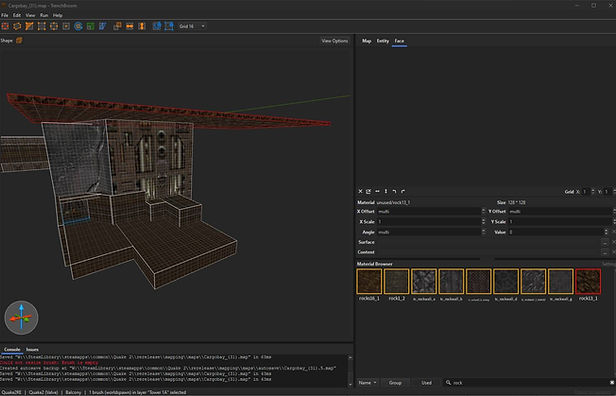Click the Angle input field
The image size is (616, 396).
pos(429,232)
